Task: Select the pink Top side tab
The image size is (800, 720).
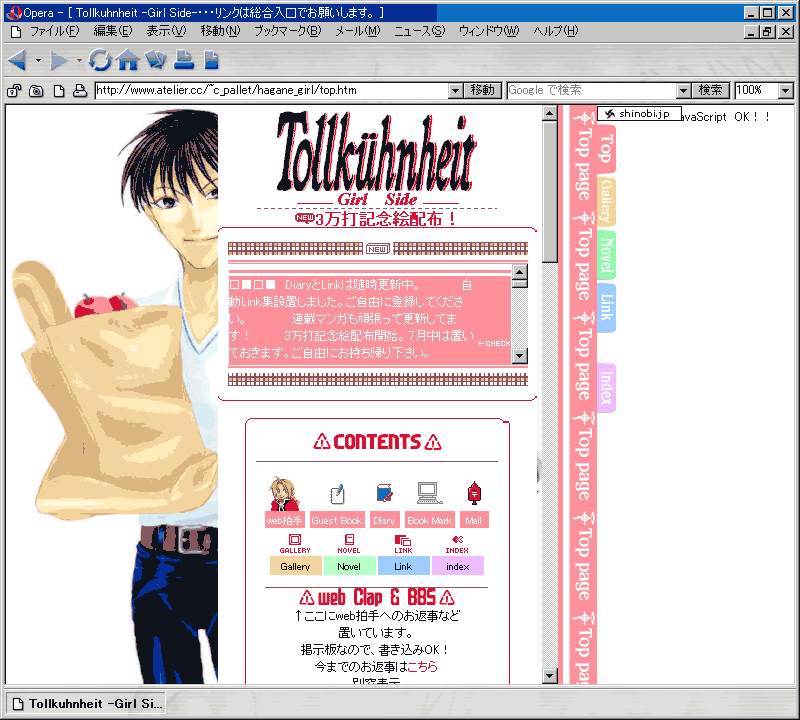Action: [x=606, y=148]
